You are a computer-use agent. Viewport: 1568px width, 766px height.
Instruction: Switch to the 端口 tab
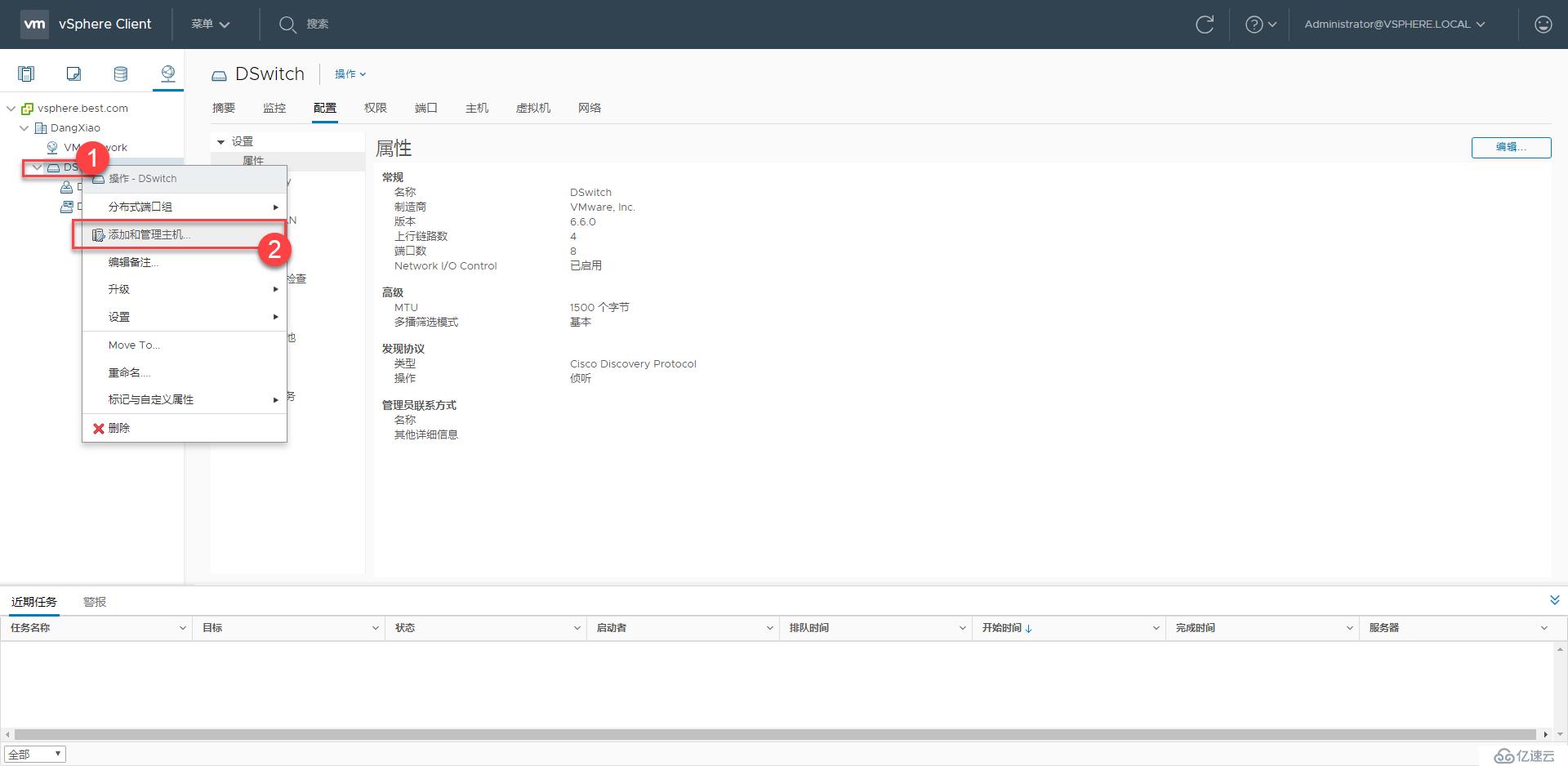(x=426, y=108)
